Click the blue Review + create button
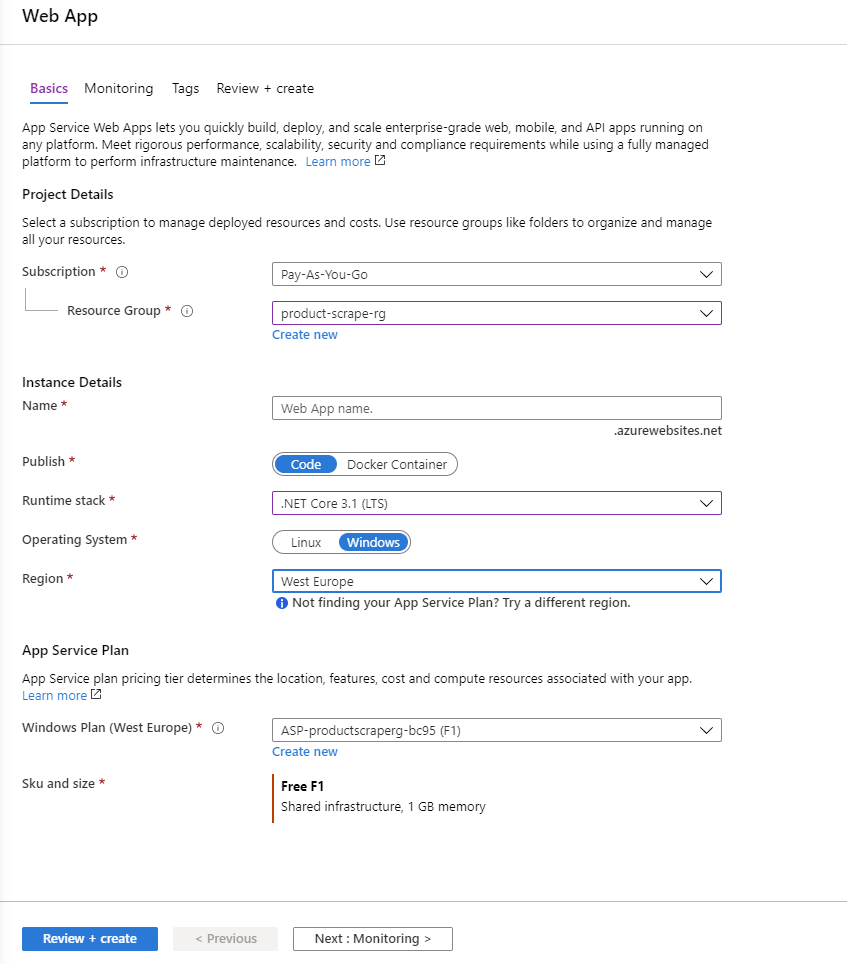 pyautogui.click(x=90, y=939)
